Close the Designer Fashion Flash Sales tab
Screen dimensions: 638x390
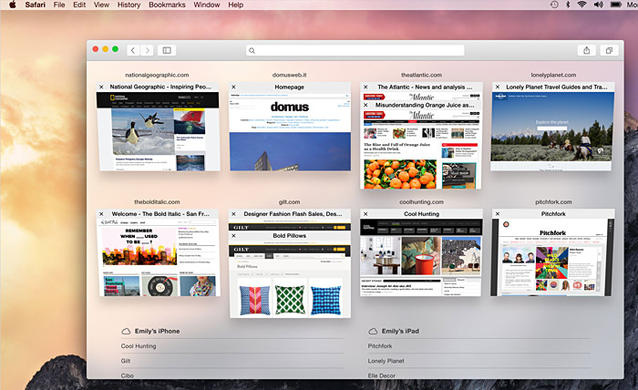(234, 214)
